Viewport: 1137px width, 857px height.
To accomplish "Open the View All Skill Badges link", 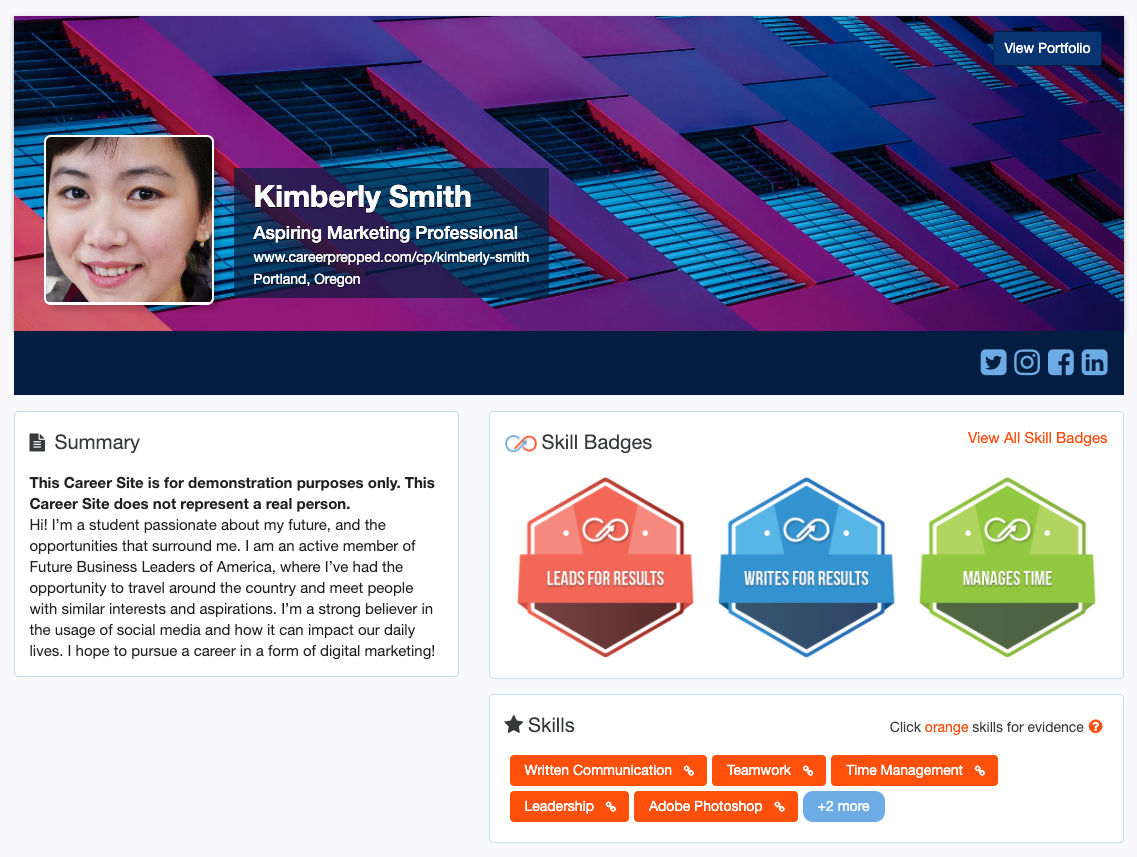I will click(x=1037, y=438).
